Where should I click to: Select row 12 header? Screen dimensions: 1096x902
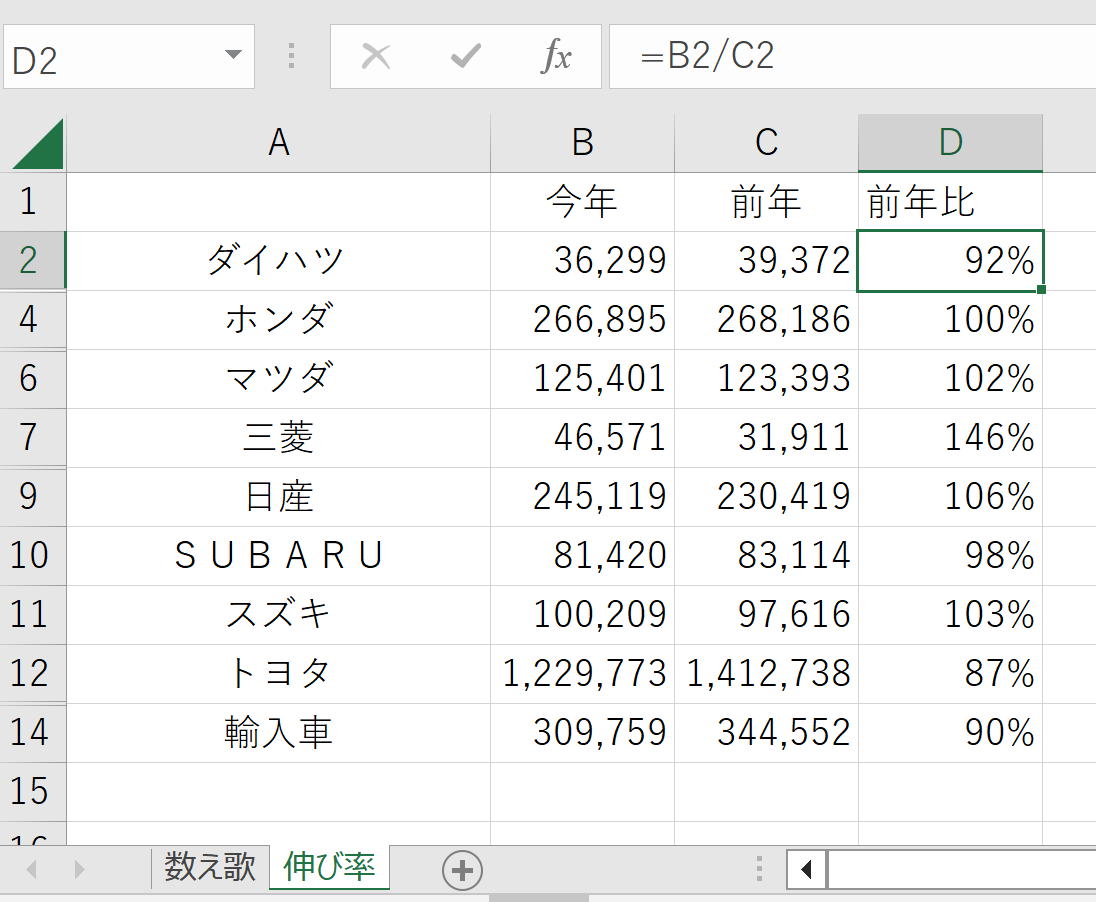tap(33, 673)
